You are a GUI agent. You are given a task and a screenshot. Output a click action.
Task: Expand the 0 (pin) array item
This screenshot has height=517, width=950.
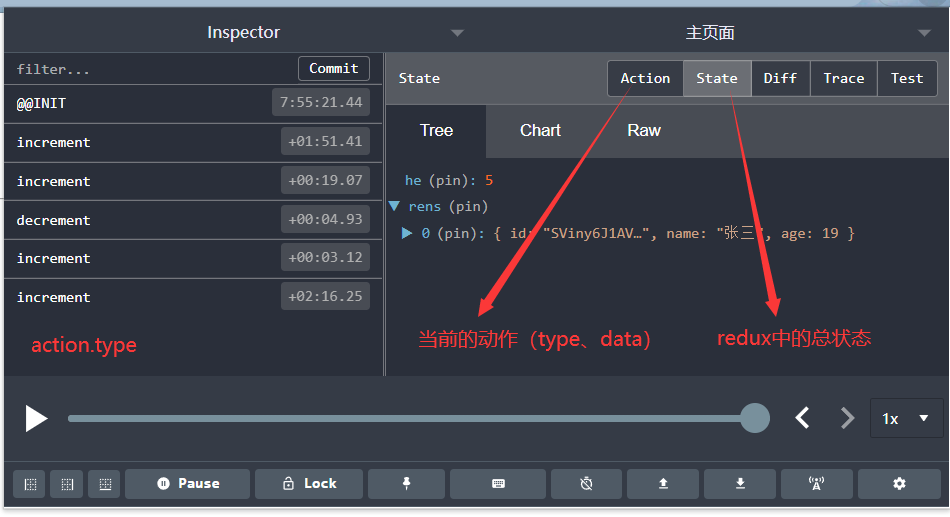[x=407, y=233]
